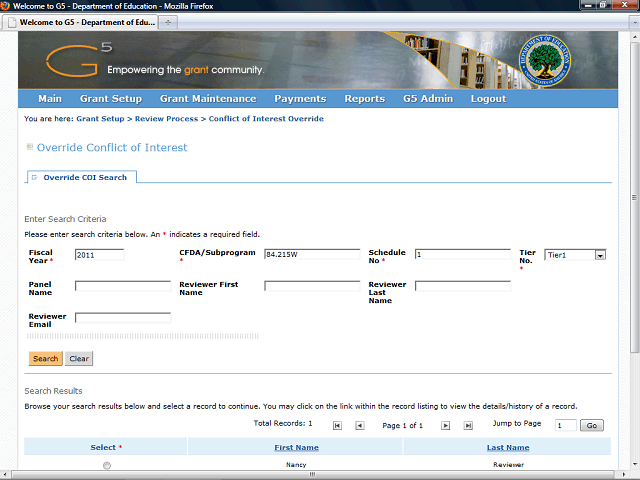Open a new browser tab with plus button
The image size is (640, 480).
167,21
